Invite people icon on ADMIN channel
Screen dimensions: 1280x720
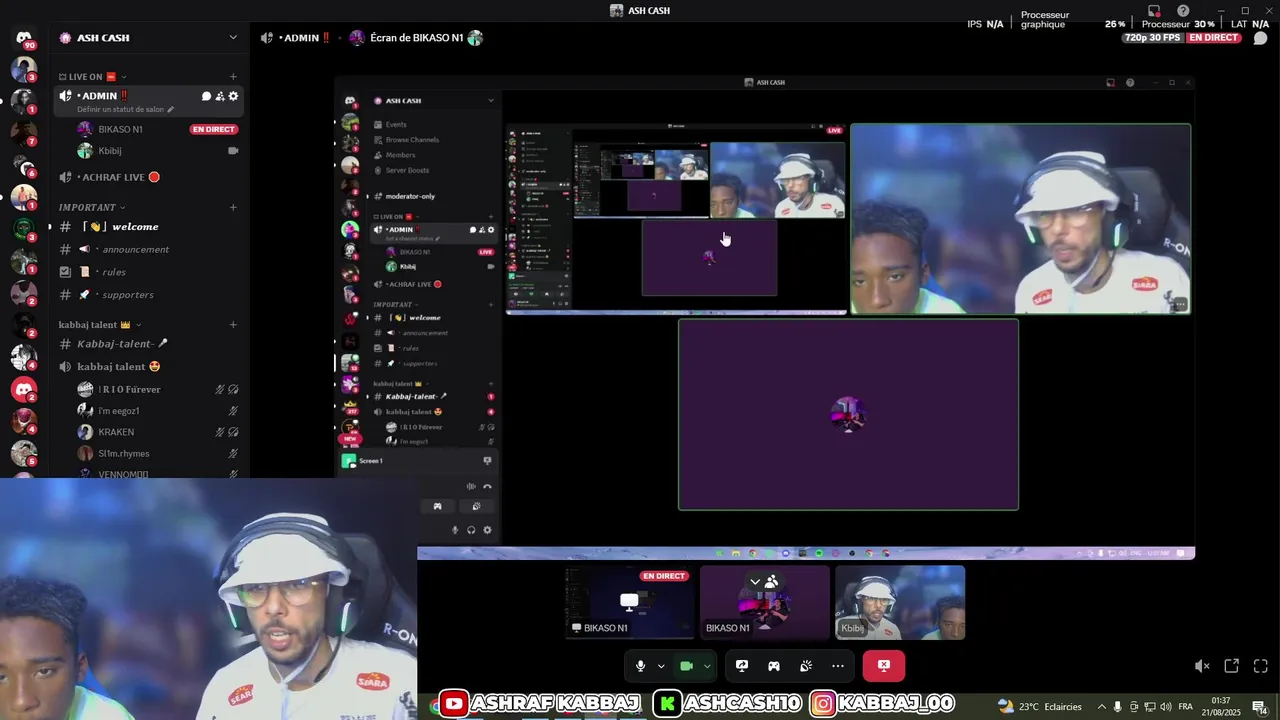click(220, 96)
